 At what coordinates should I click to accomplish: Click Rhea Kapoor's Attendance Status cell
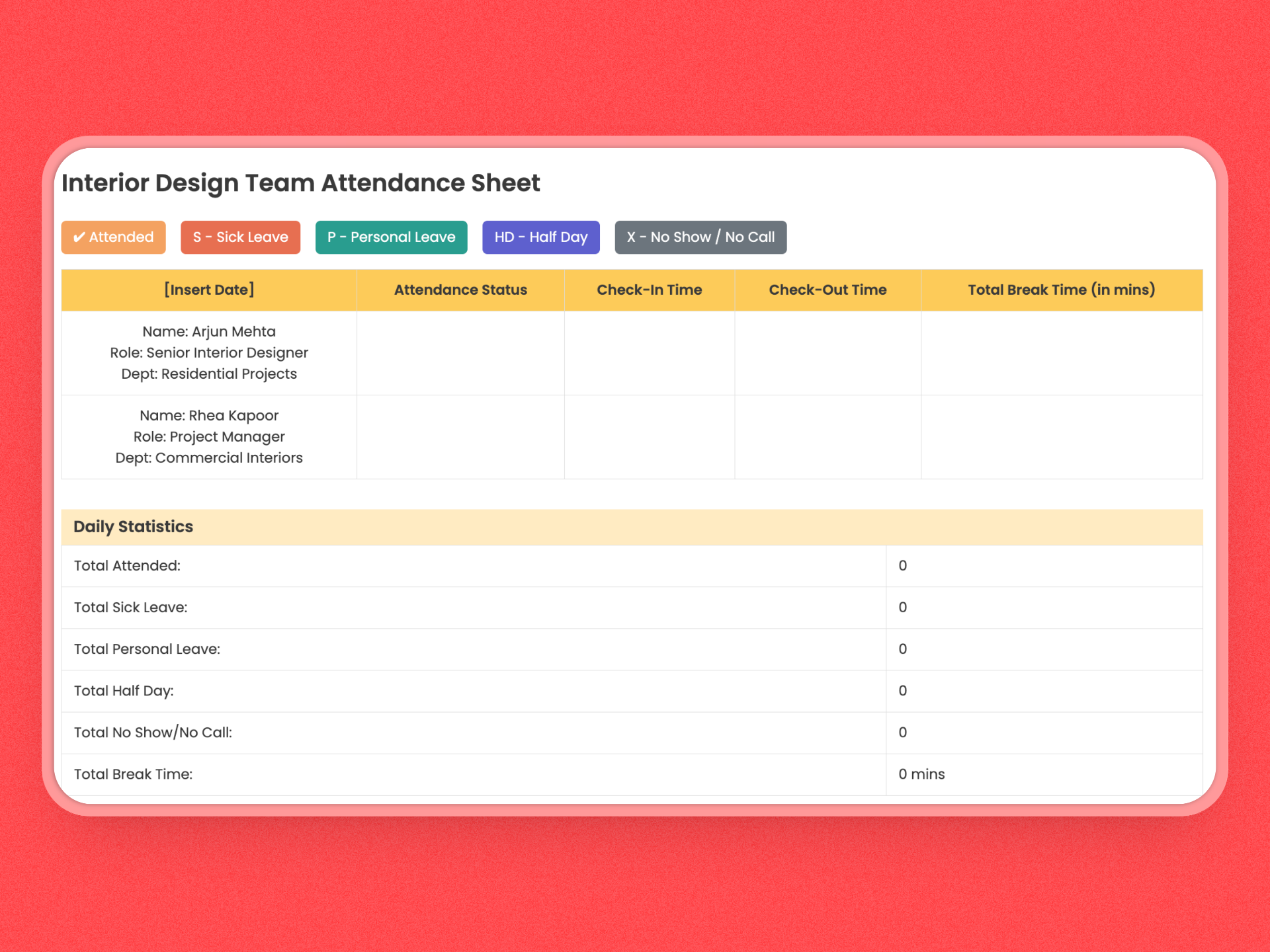coord(460,437)
